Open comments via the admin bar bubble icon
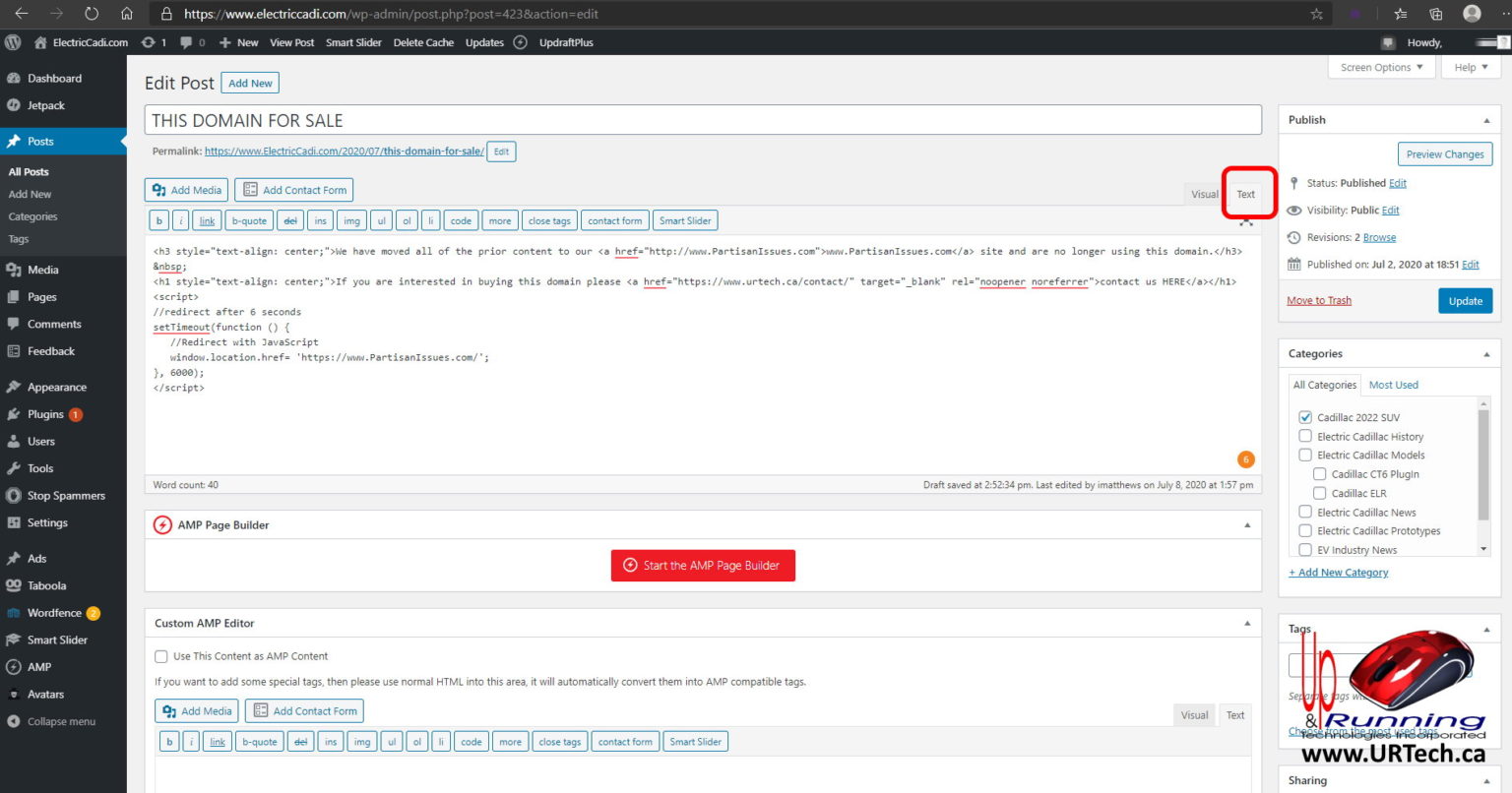 click(x=185, y=42)
